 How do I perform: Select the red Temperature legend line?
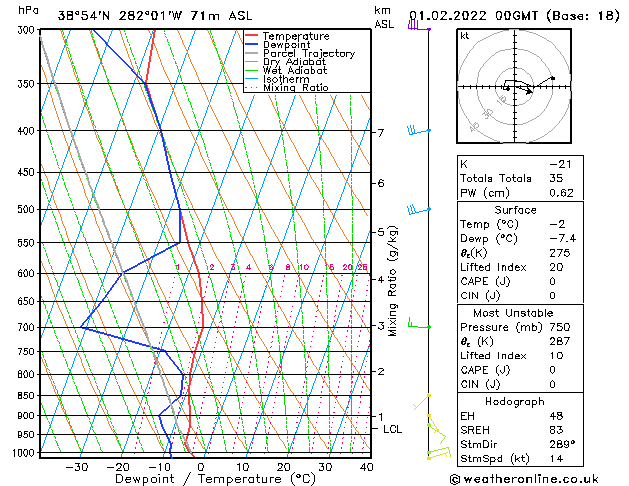pos(252,36)
